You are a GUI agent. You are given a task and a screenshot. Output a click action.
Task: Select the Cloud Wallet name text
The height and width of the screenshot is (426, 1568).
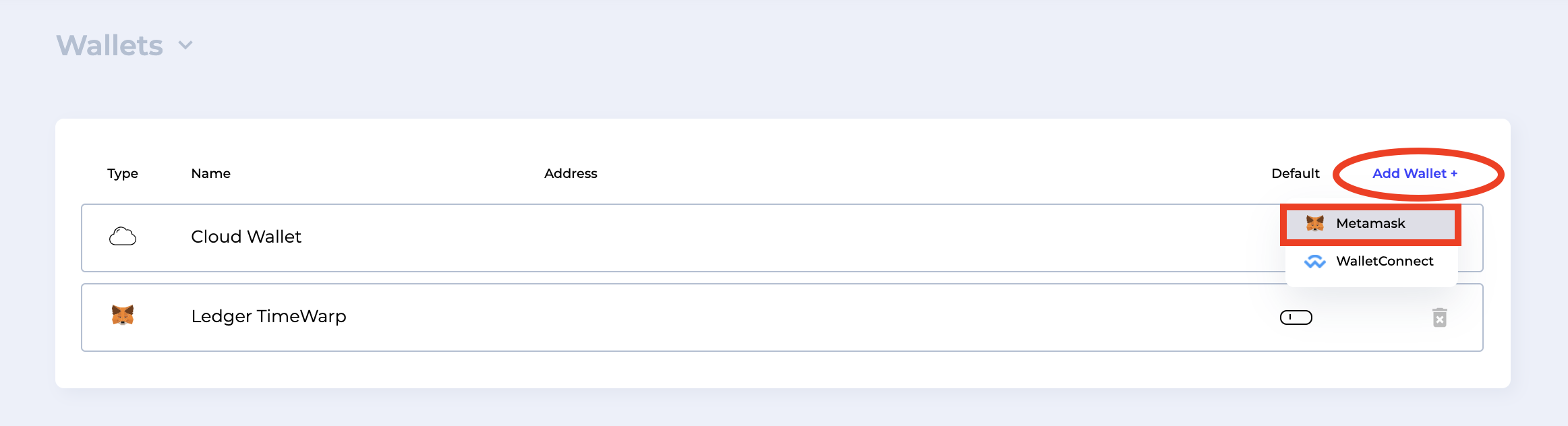[246, 237]
